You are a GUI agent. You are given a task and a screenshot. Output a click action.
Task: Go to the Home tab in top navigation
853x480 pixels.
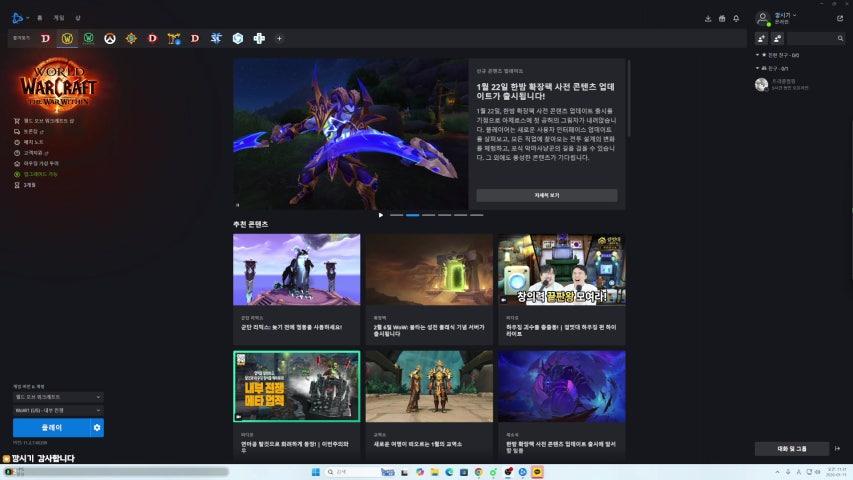(x=39, y=18)
